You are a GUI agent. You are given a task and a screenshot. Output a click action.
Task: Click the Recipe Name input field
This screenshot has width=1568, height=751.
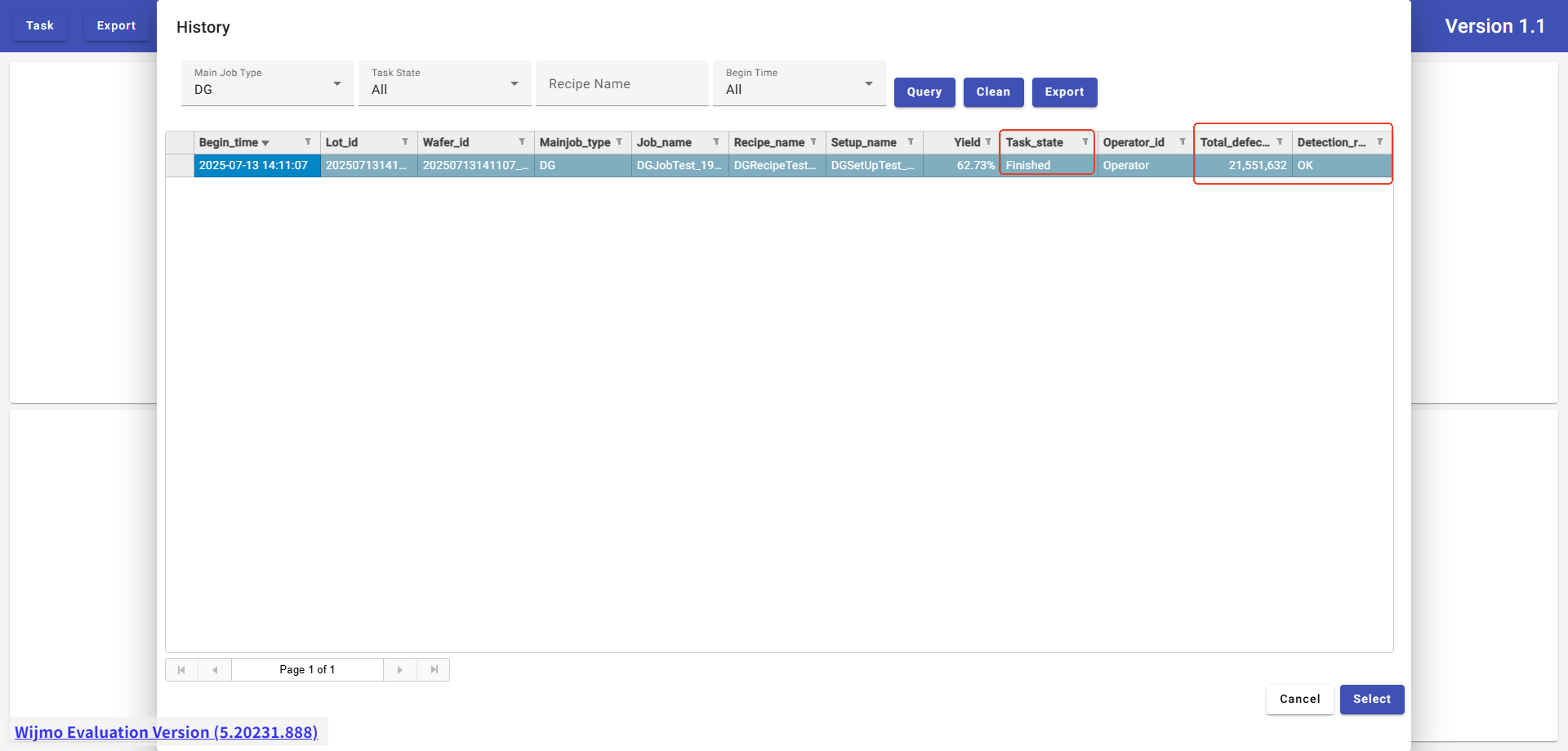coord(621,84)
